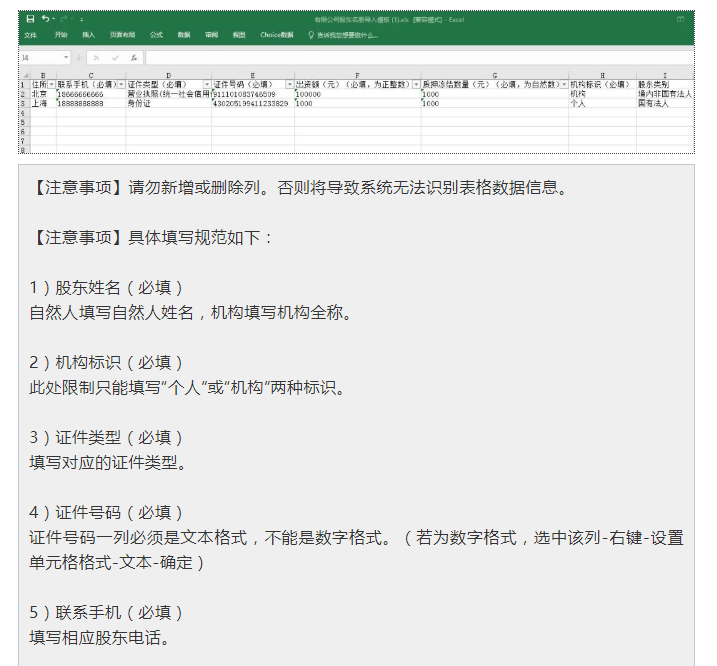The height and width of the screenshot is (666, 717).
Task: Click the Enter checkmark icon in formula bar
Action: [x=115, y=58]
